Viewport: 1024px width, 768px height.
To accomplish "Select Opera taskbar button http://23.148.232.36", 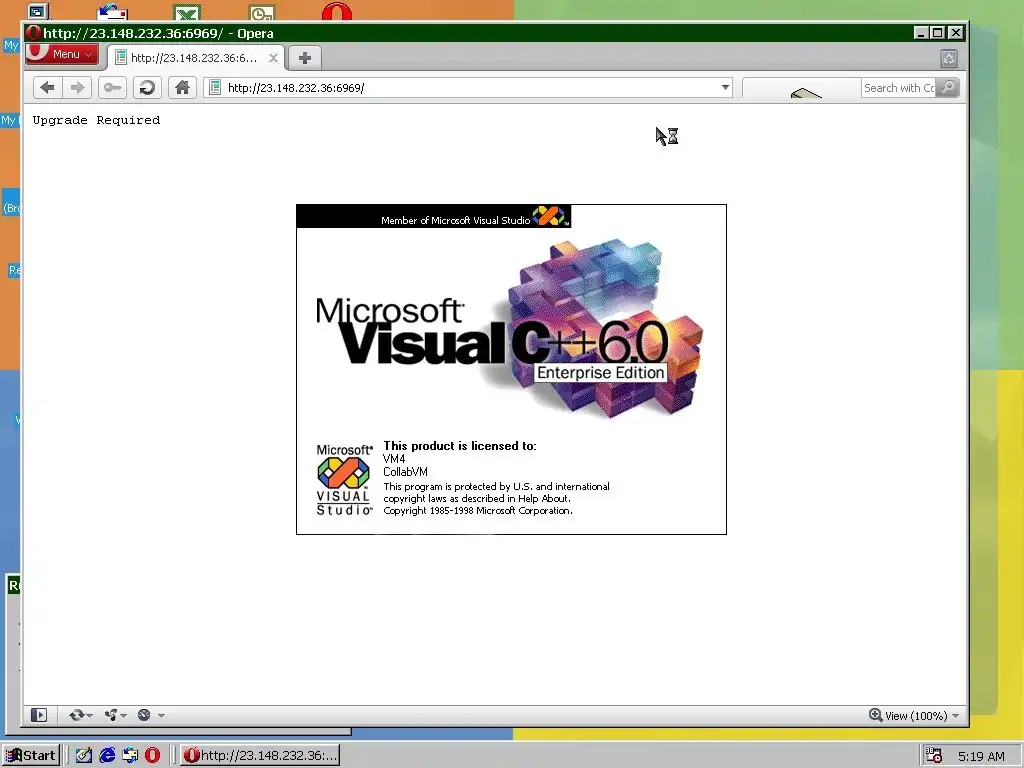I will [x=260, y=756].
